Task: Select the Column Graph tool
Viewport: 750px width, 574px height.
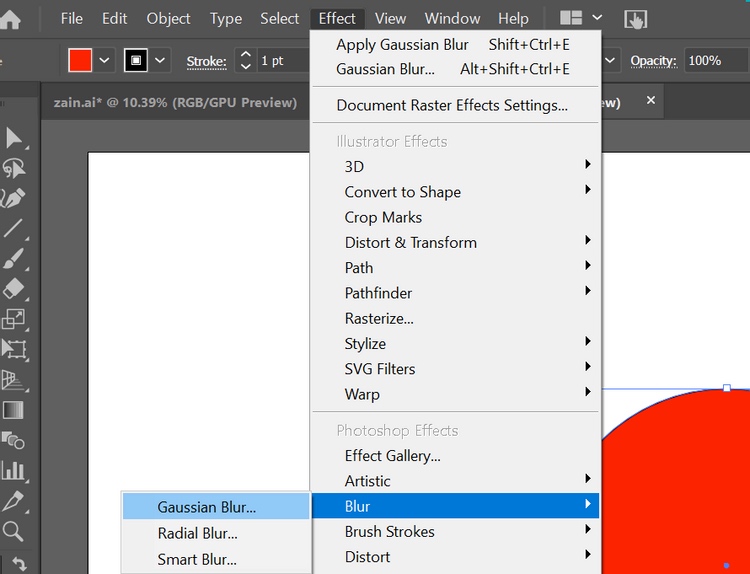Action: pos(13,470)
